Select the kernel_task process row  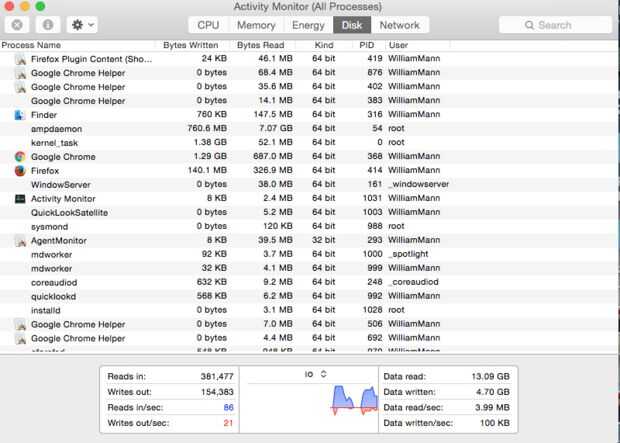[308, 143]
